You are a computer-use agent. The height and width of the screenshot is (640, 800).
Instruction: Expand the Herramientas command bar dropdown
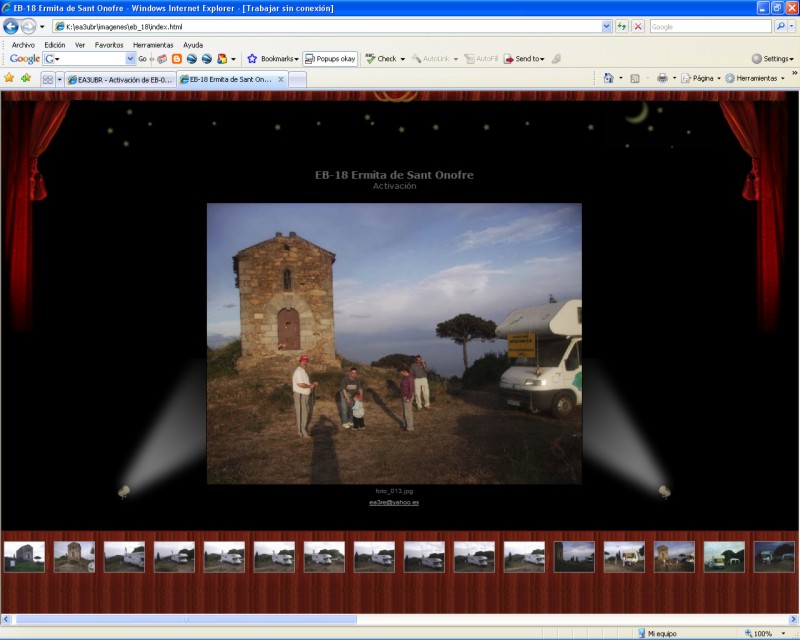756,78
